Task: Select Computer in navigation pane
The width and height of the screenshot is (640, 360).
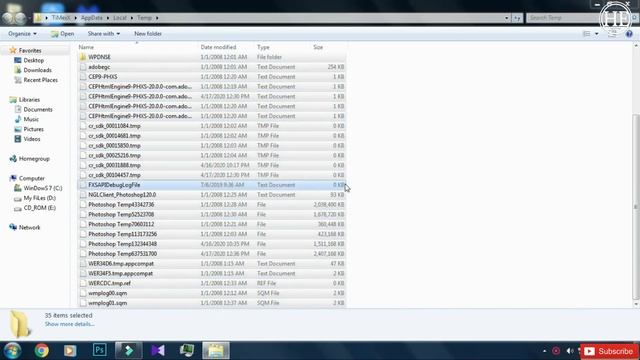Action: [31, 178]
